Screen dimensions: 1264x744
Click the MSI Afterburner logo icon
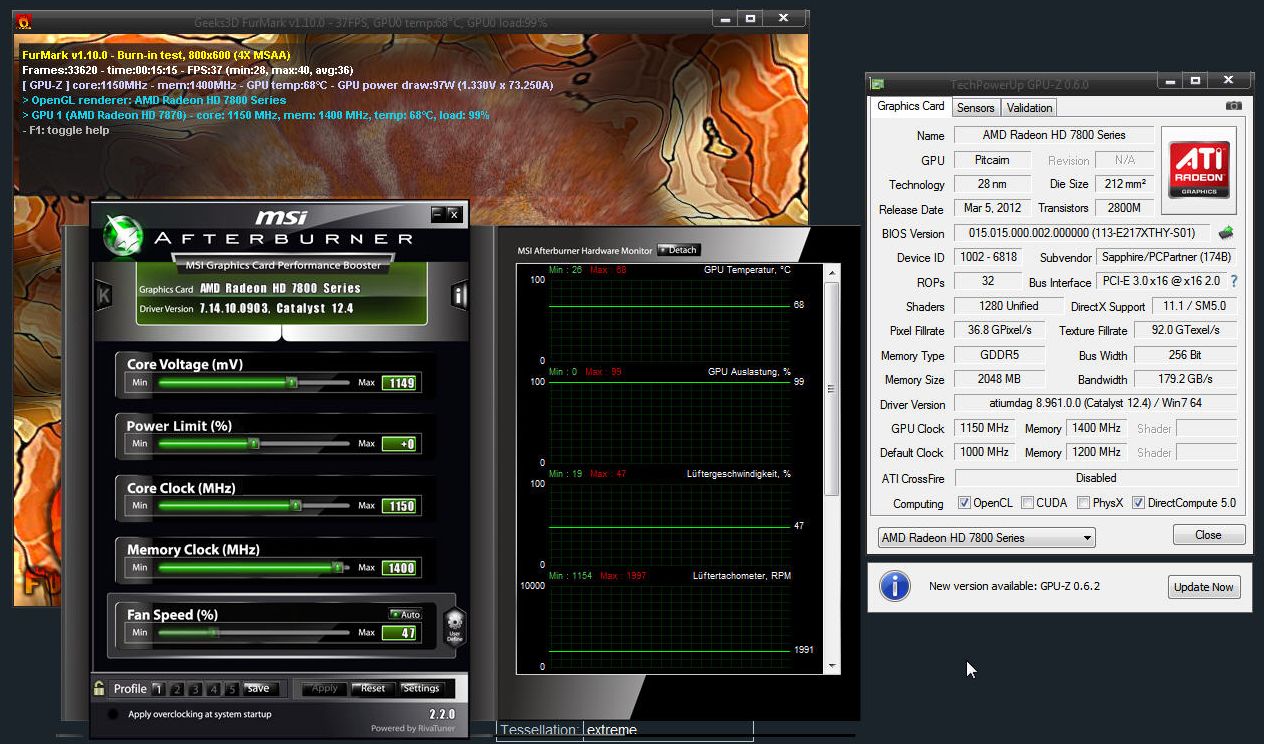tap(122, 237)
